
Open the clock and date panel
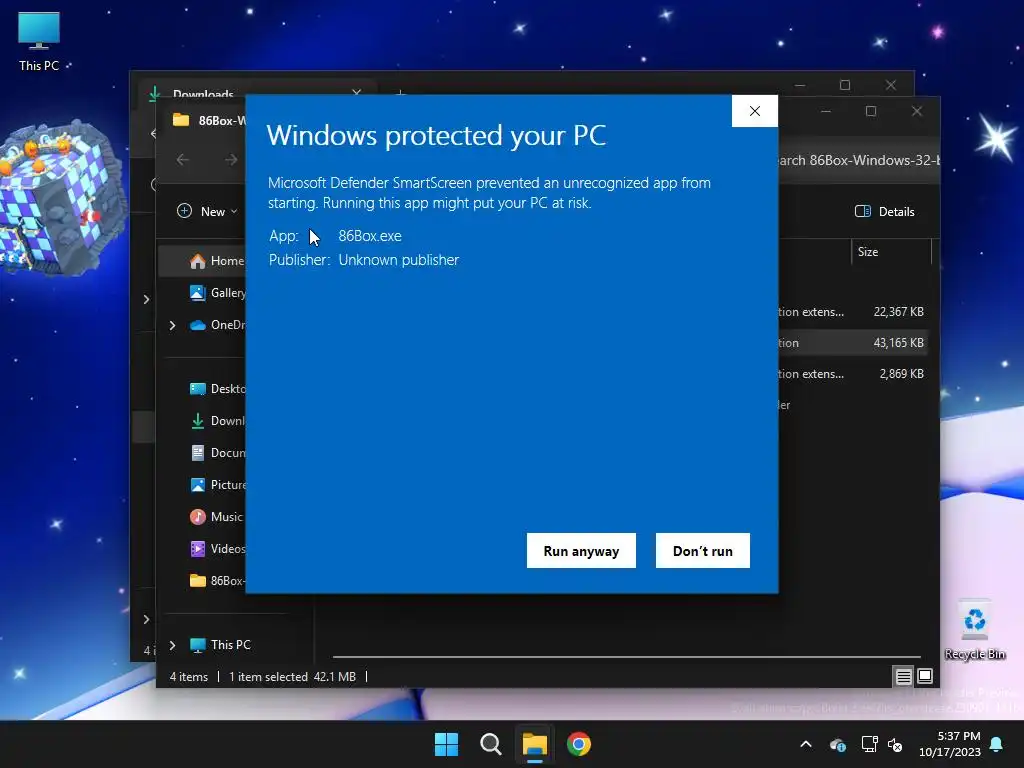(950, 744)
